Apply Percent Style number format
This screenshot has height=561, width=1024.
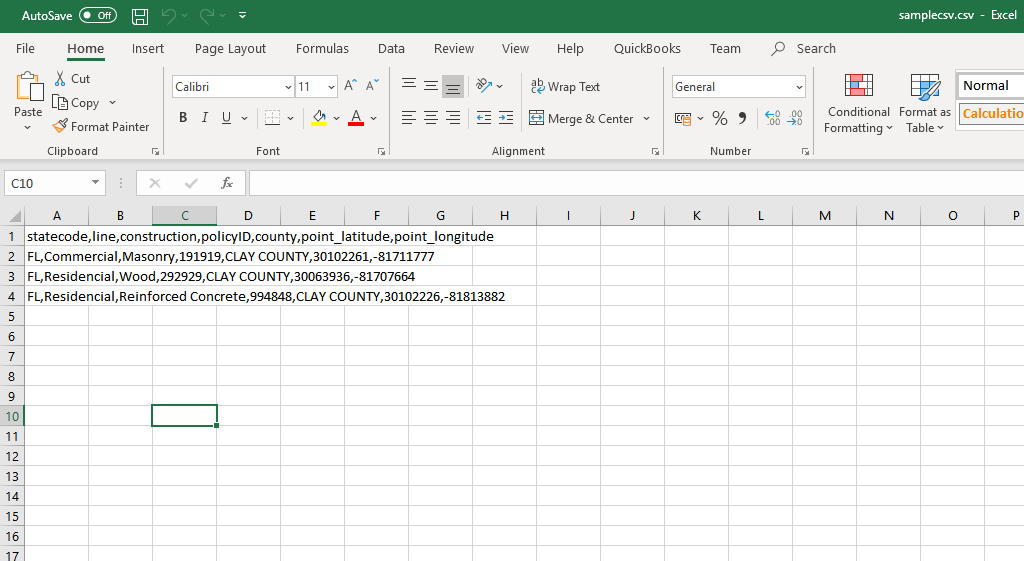[719, 118]
